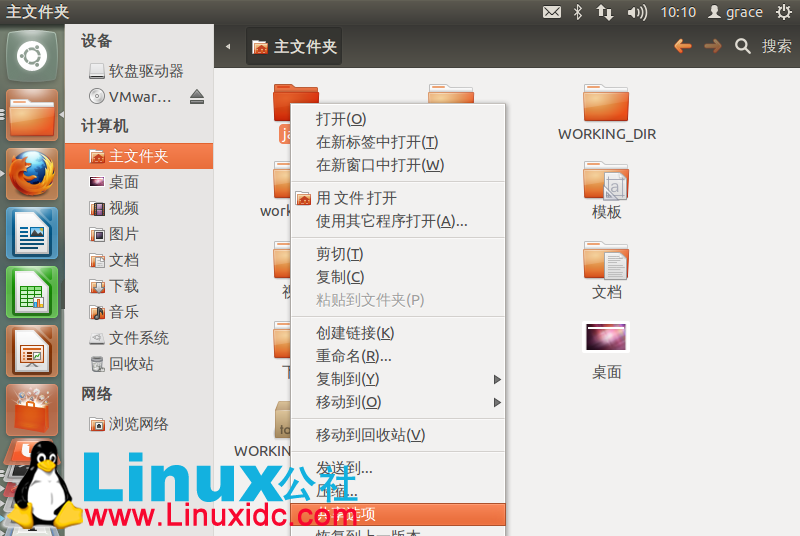This screenshot has width=800, height=536.
Task: Select 回收站 in the sidebar
Action: click(130, 364)
